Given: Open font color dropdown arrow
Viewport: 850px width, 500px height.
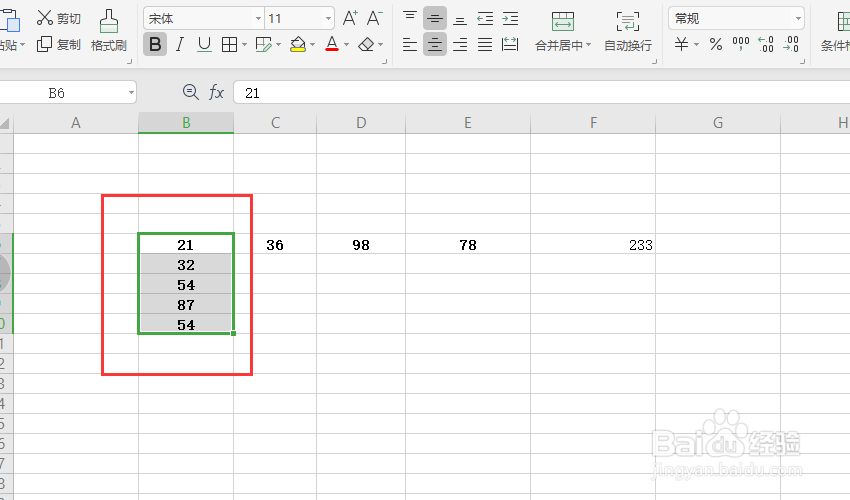Looking at the screenshot, I should click(346, 45).
